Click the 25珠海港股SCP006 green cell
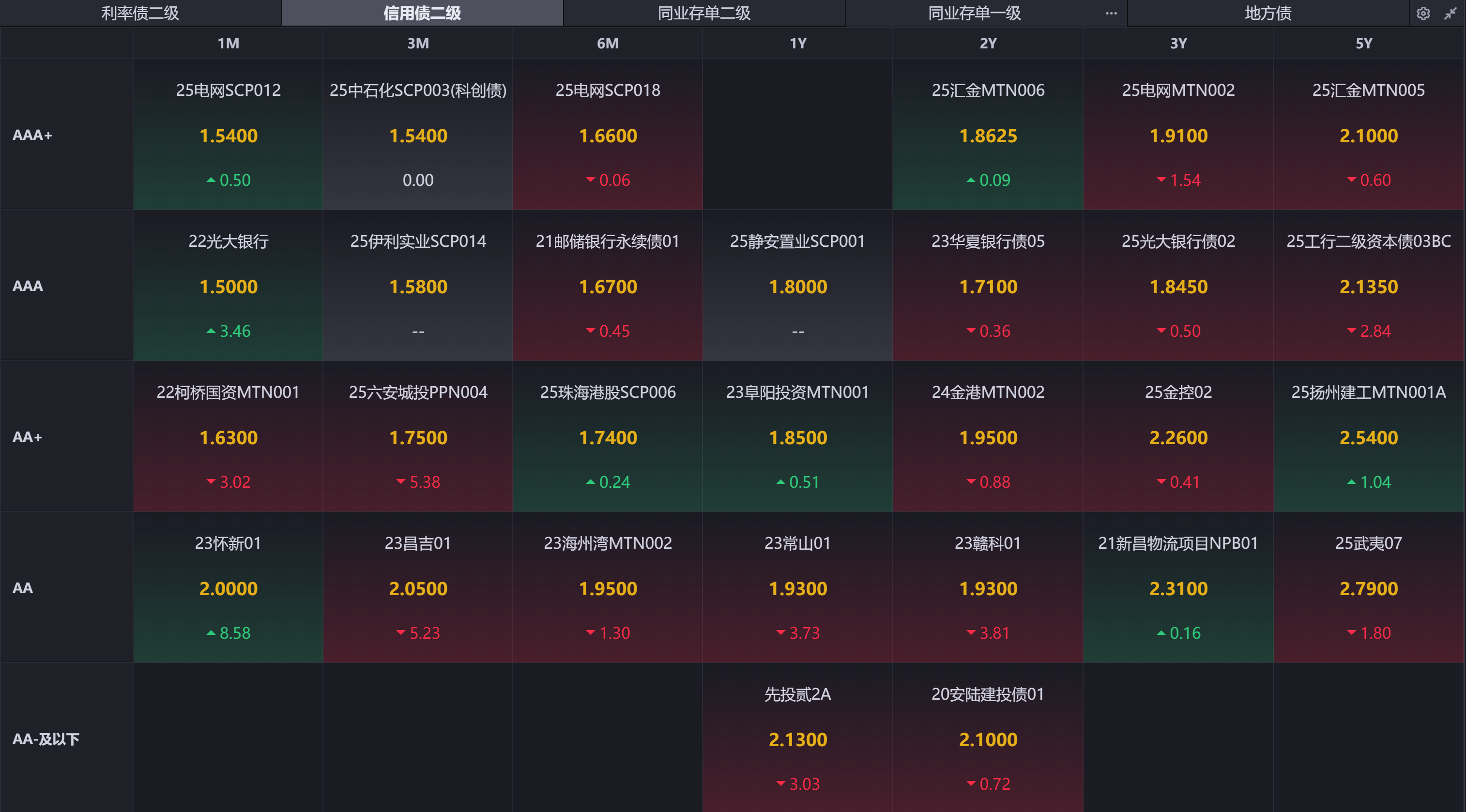This screenshot has width=1466, height=812. (608, 436)
